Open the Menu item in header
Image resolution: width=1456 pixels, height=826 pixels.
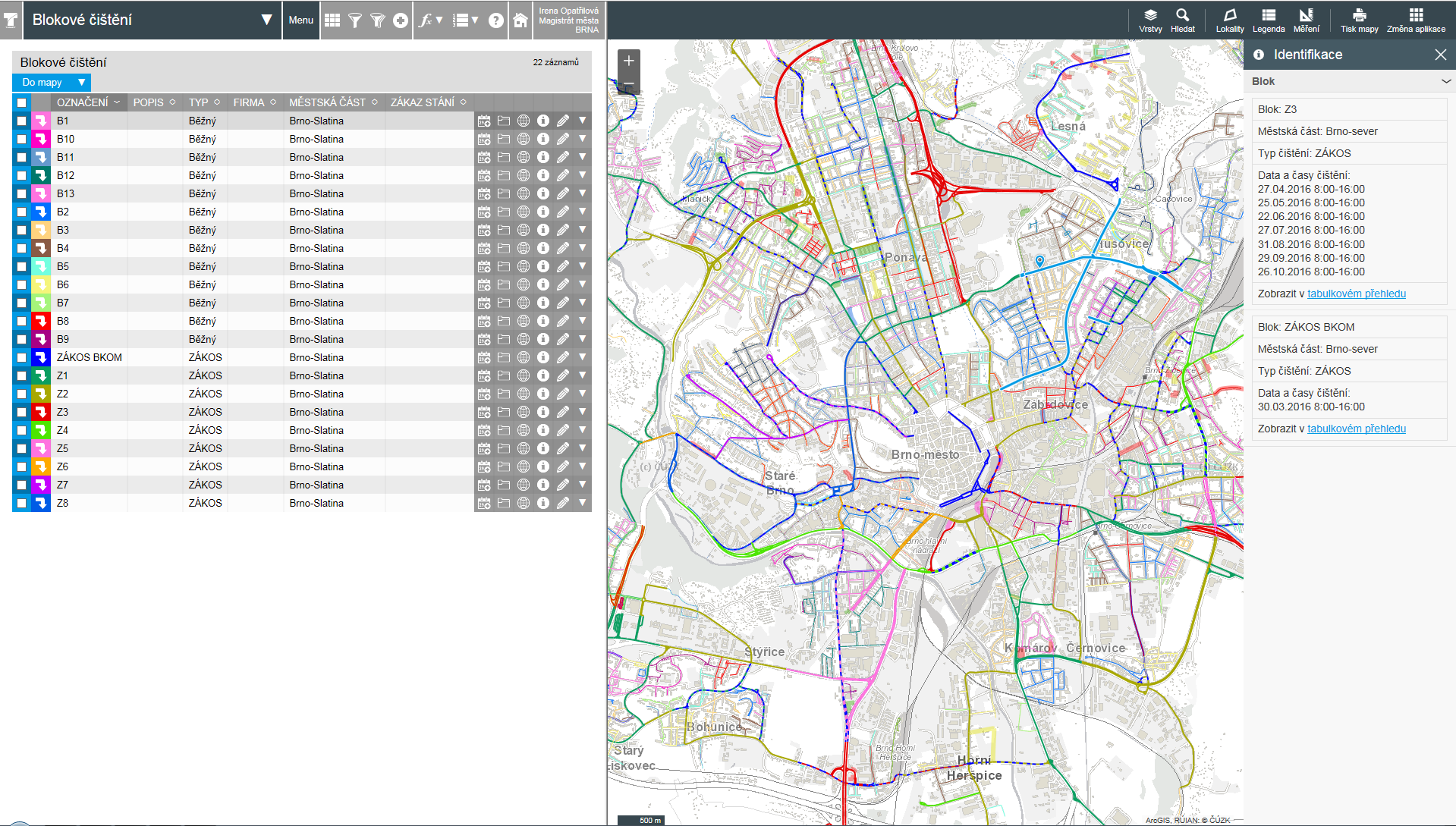point(300,20)
